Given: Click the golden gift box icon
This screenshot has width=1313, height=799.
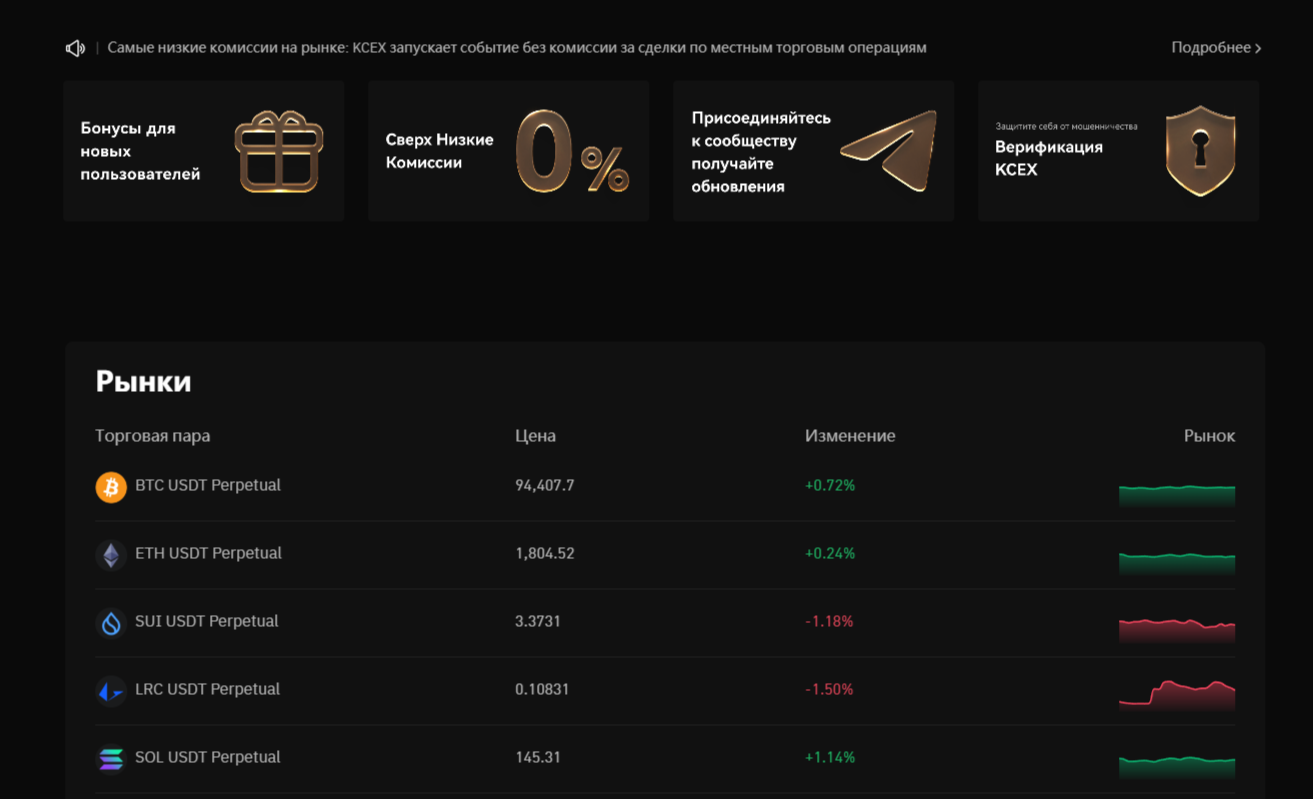Looking at the screenshot, I should 279,152.
